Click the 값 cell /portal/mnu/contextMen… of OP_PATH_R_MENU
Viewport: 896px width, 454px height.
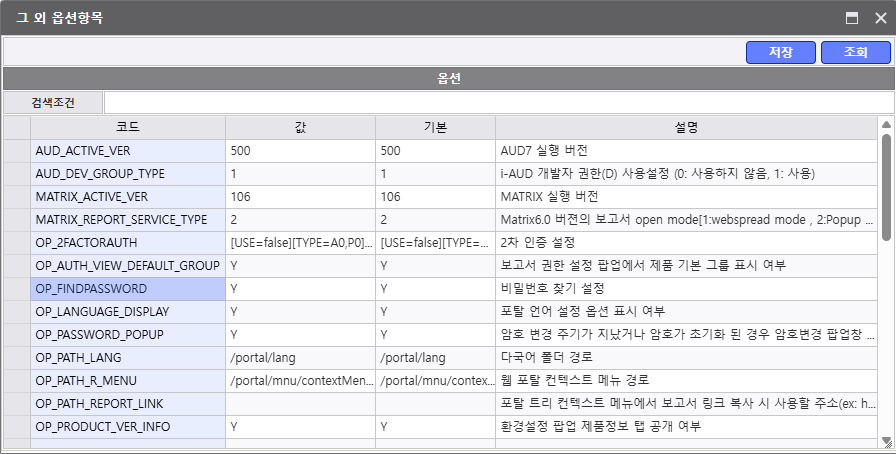tap(301, 381)
